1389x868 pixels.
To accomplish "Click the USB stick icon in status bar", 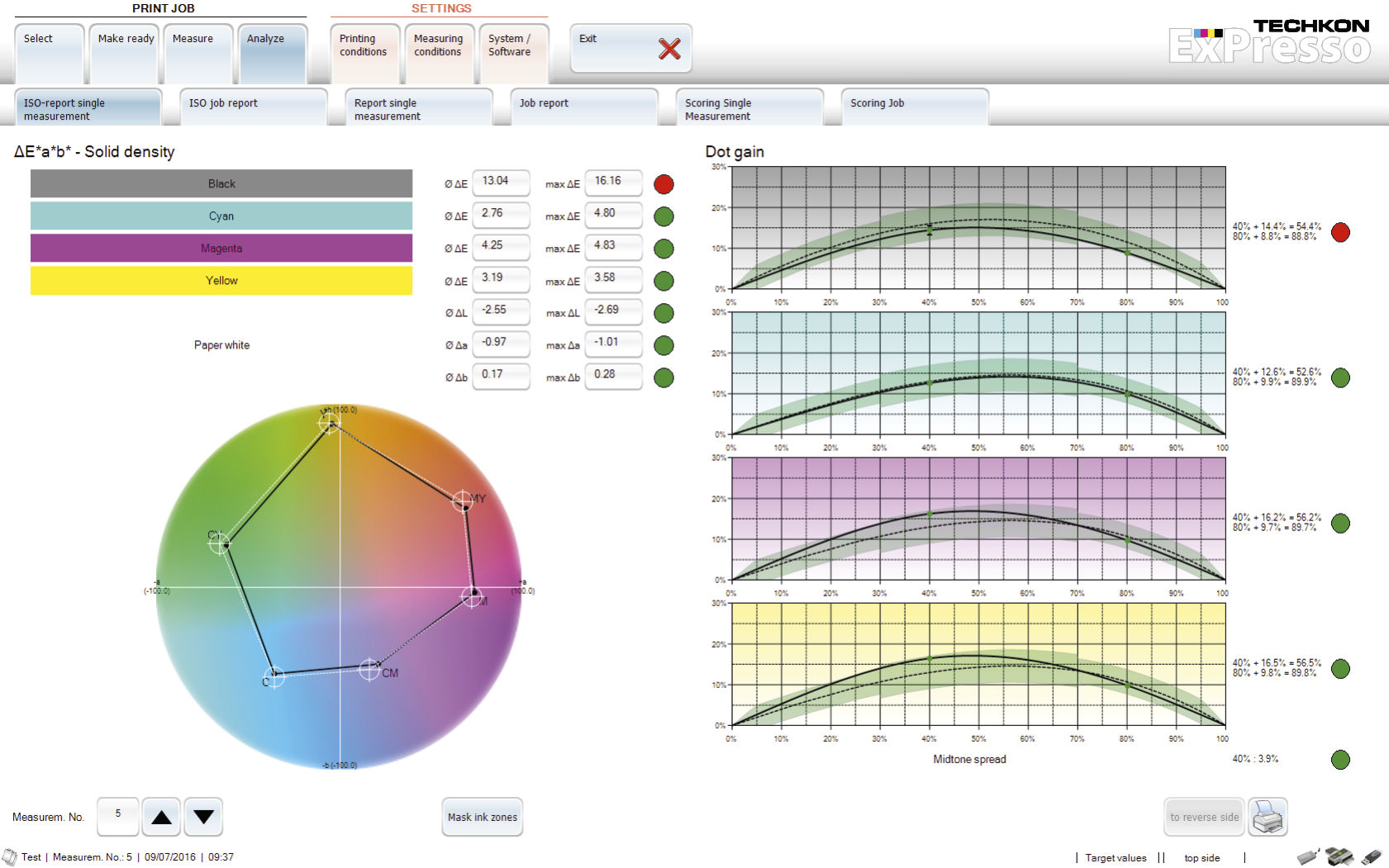I will pyautogui.click(x=1371, y=856).
